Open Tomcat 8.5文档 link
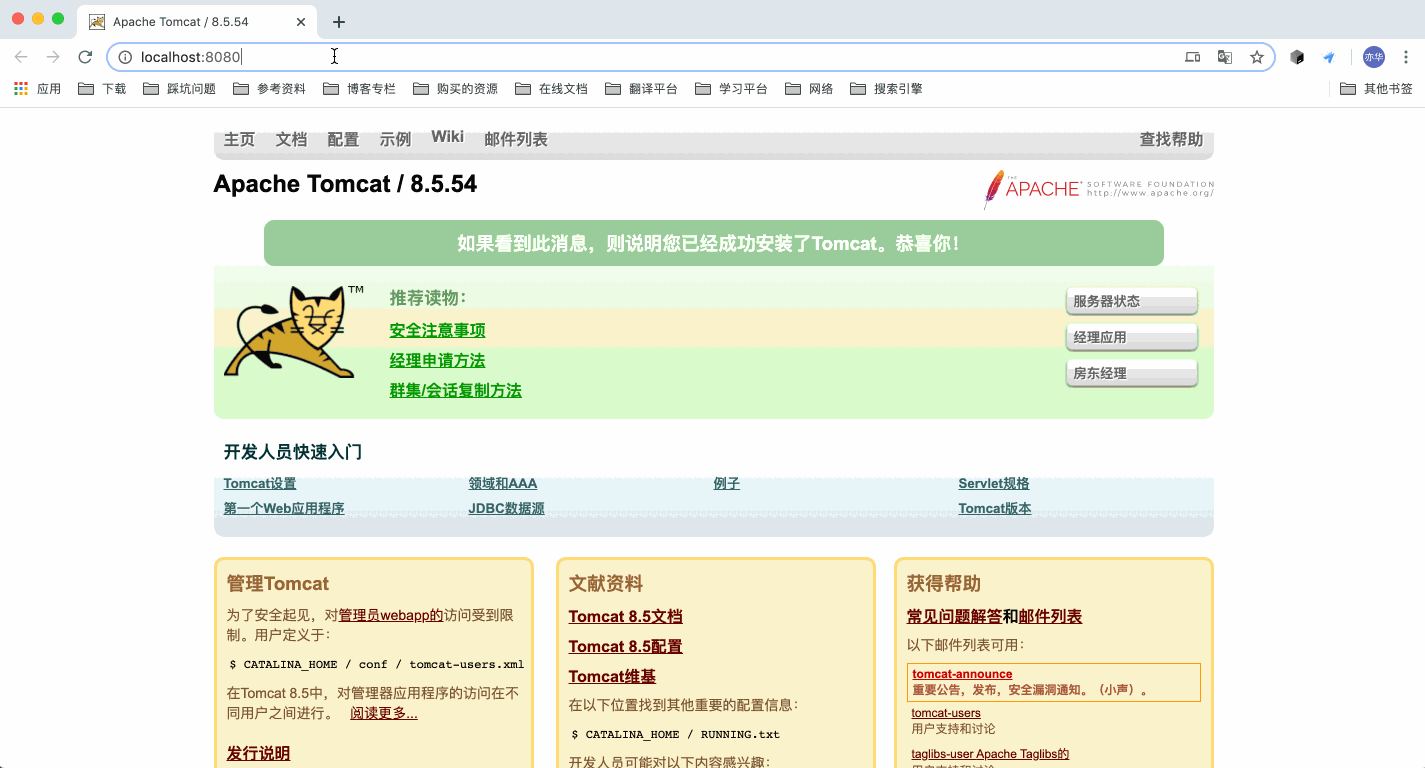Image resolution: width=1425 pixels, height=768 pixels. coord(626,616)
